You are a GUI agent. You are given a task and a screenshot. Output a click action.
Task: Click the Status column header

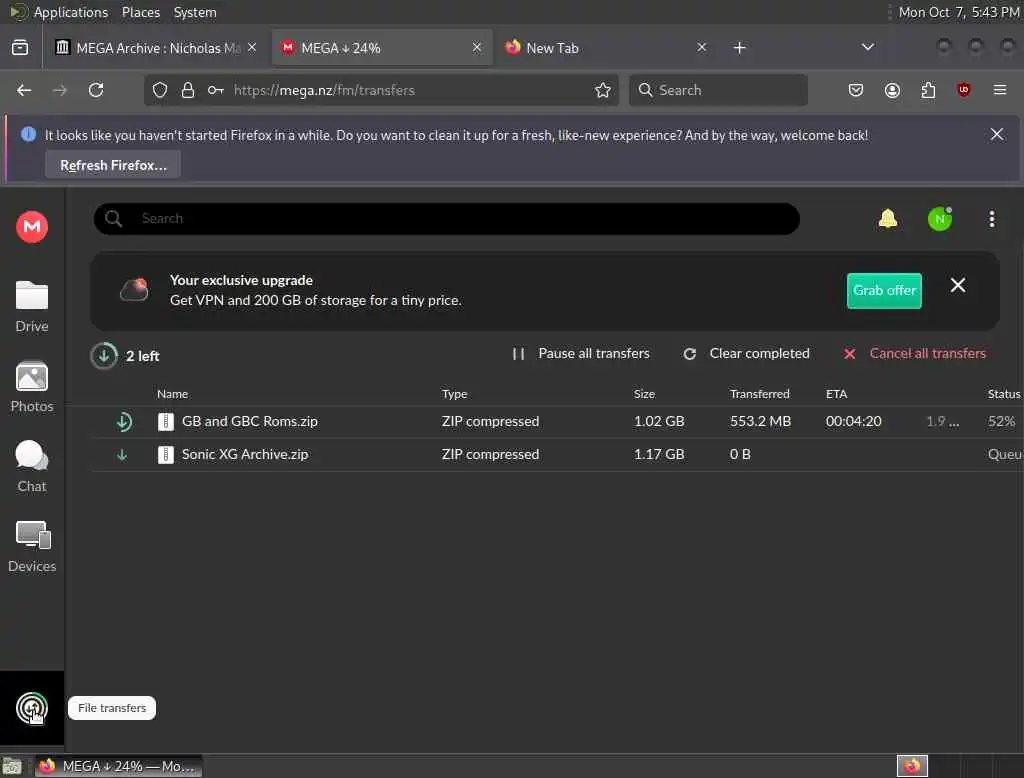[x=1004, y=394]
